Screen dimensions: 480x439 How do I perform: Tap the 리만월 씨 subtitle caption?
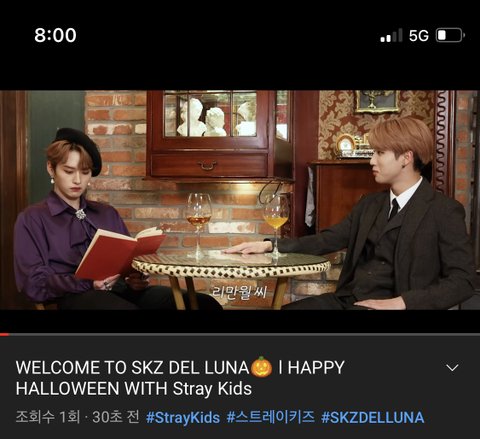(240, 292)
